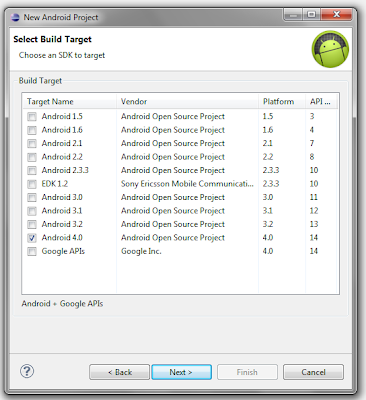Minimize the New Android Project dialog

click(x=293, y=15)
